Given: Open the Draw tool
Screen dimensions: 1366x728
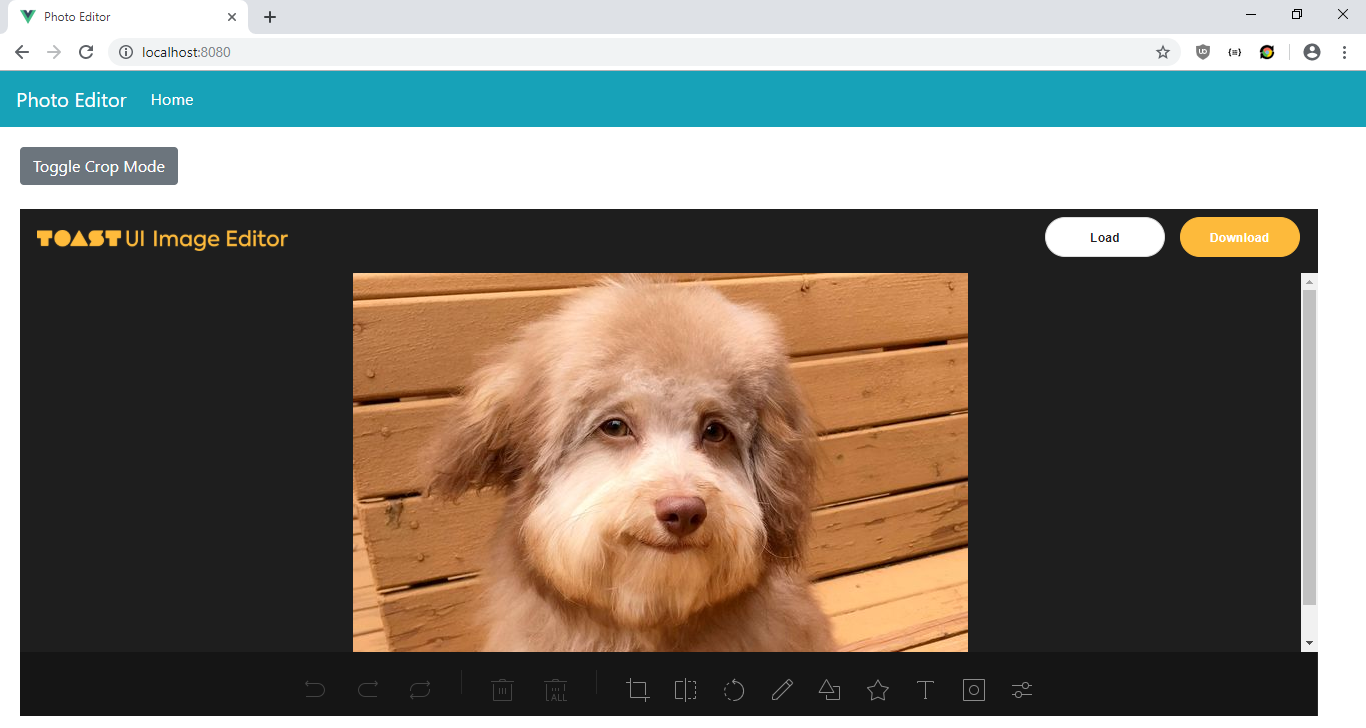Looking at the screenshot, I should (x=782, y=690).
